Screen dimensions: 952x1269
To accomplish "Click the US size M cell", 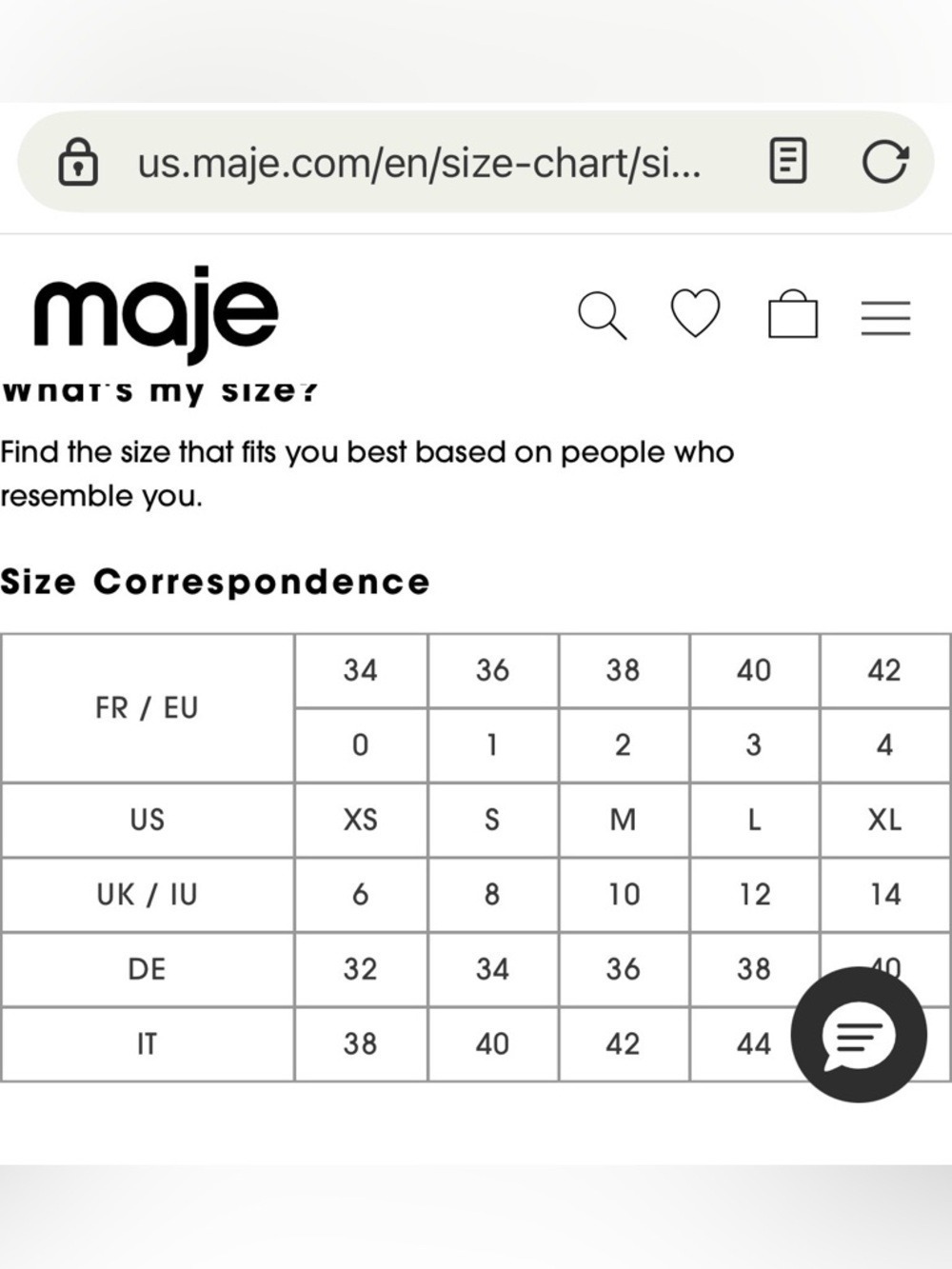I will pos(624,820).
